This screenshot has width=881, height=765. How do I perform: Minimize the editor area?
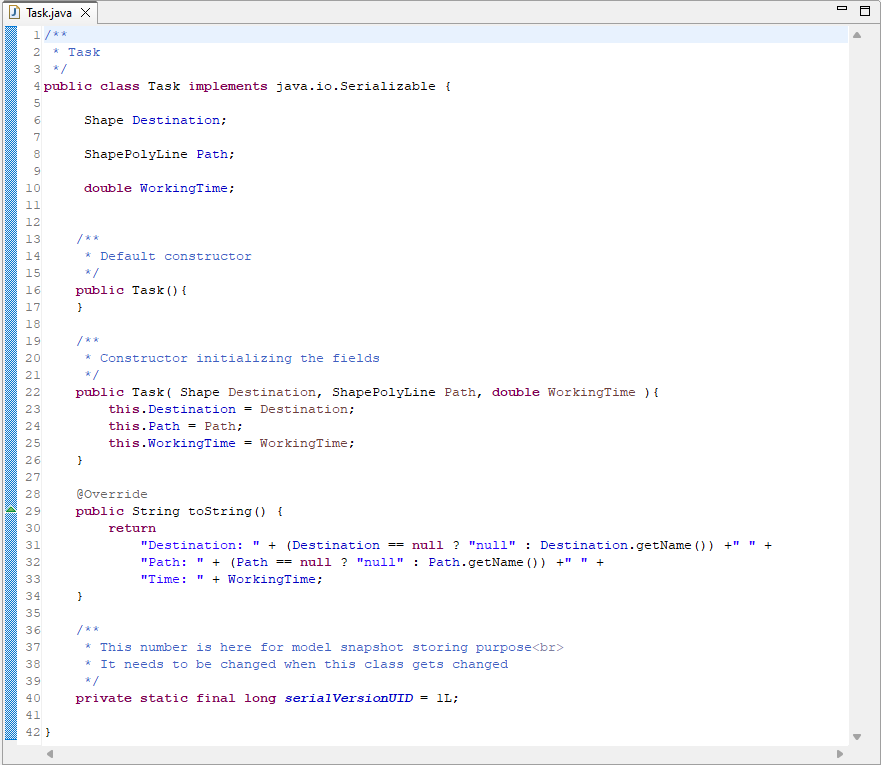(842, 10)
